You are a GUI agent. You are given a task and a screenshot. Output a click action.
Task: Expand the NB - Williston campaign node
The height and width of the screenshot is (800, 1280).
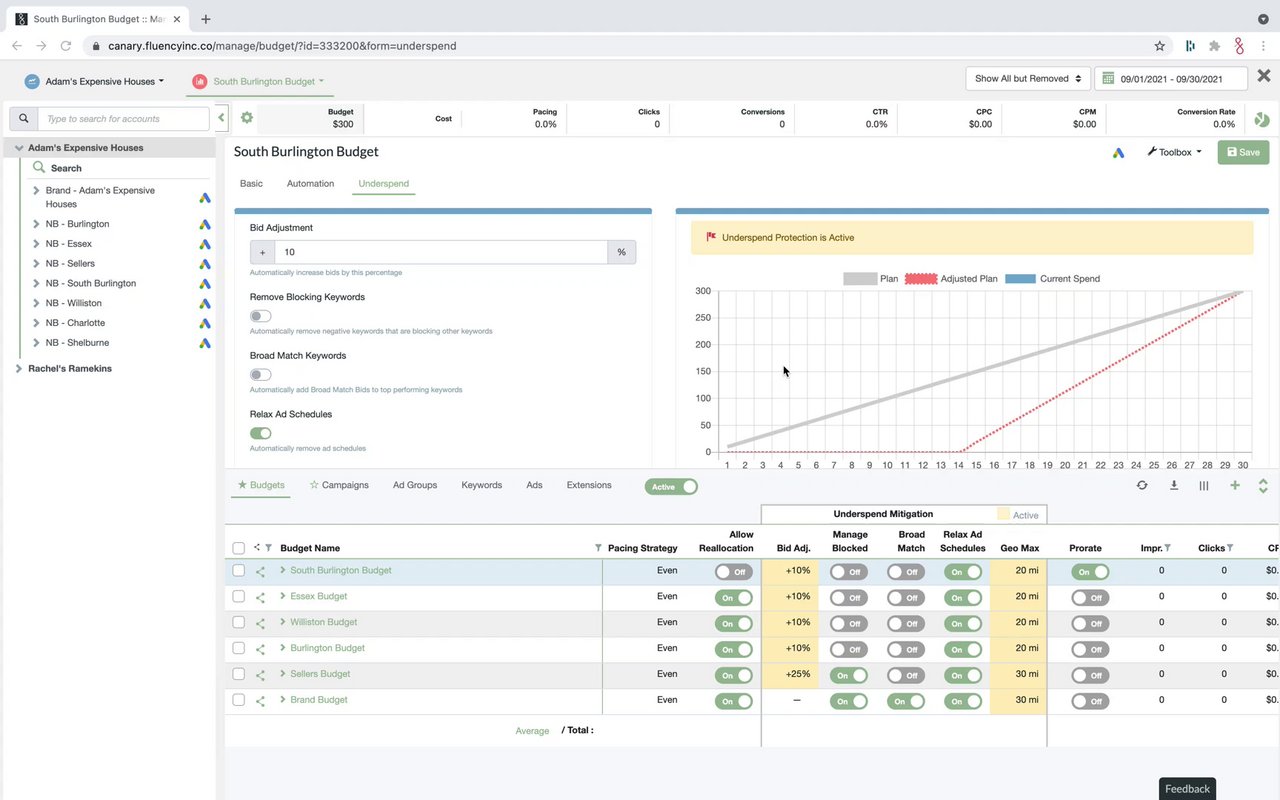(x=37, y=303)
